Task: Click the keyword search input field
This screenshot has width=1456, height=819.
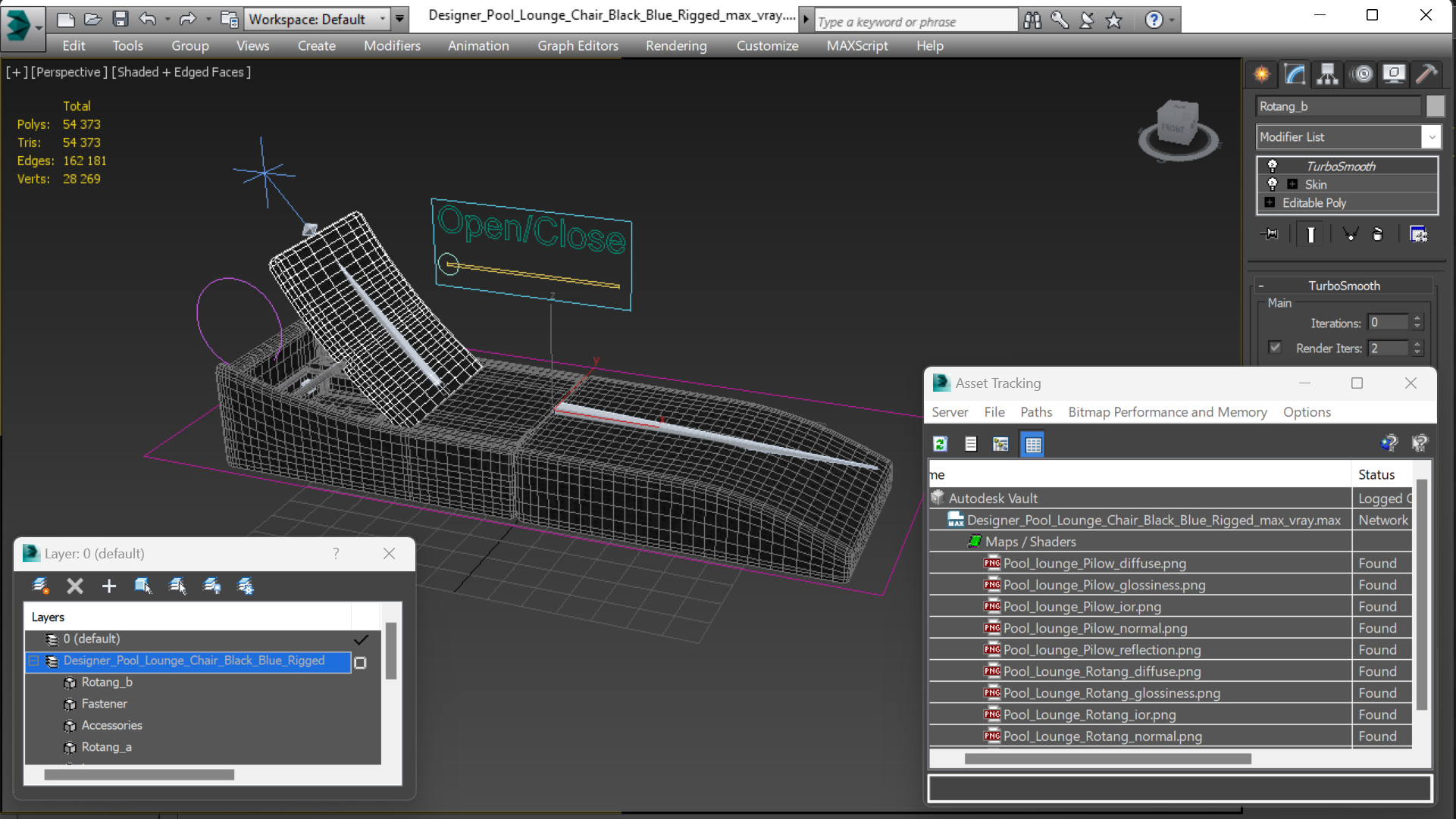Action: (x=915, y=21)
